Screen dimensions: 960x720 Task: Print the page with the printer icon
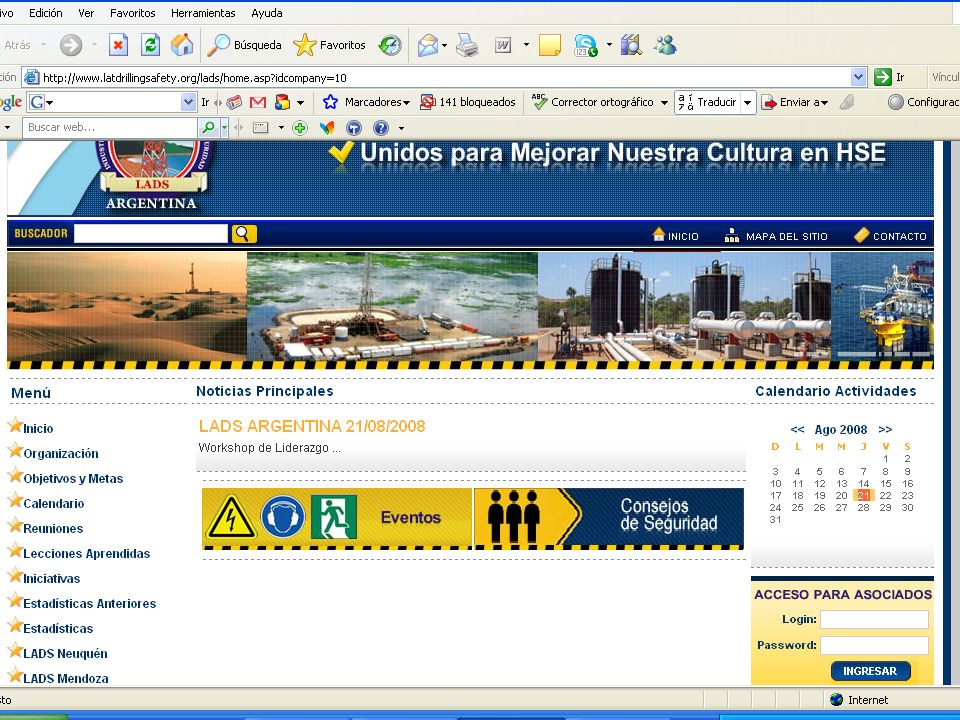[467, 45]
